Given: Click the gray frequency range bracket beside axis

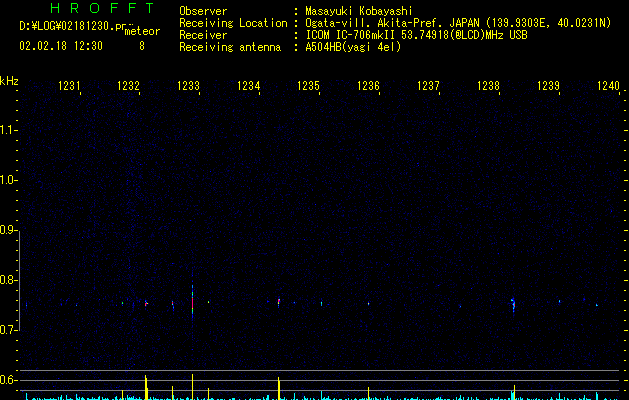Looking at the screenshot, I should [x=19, y=281].
